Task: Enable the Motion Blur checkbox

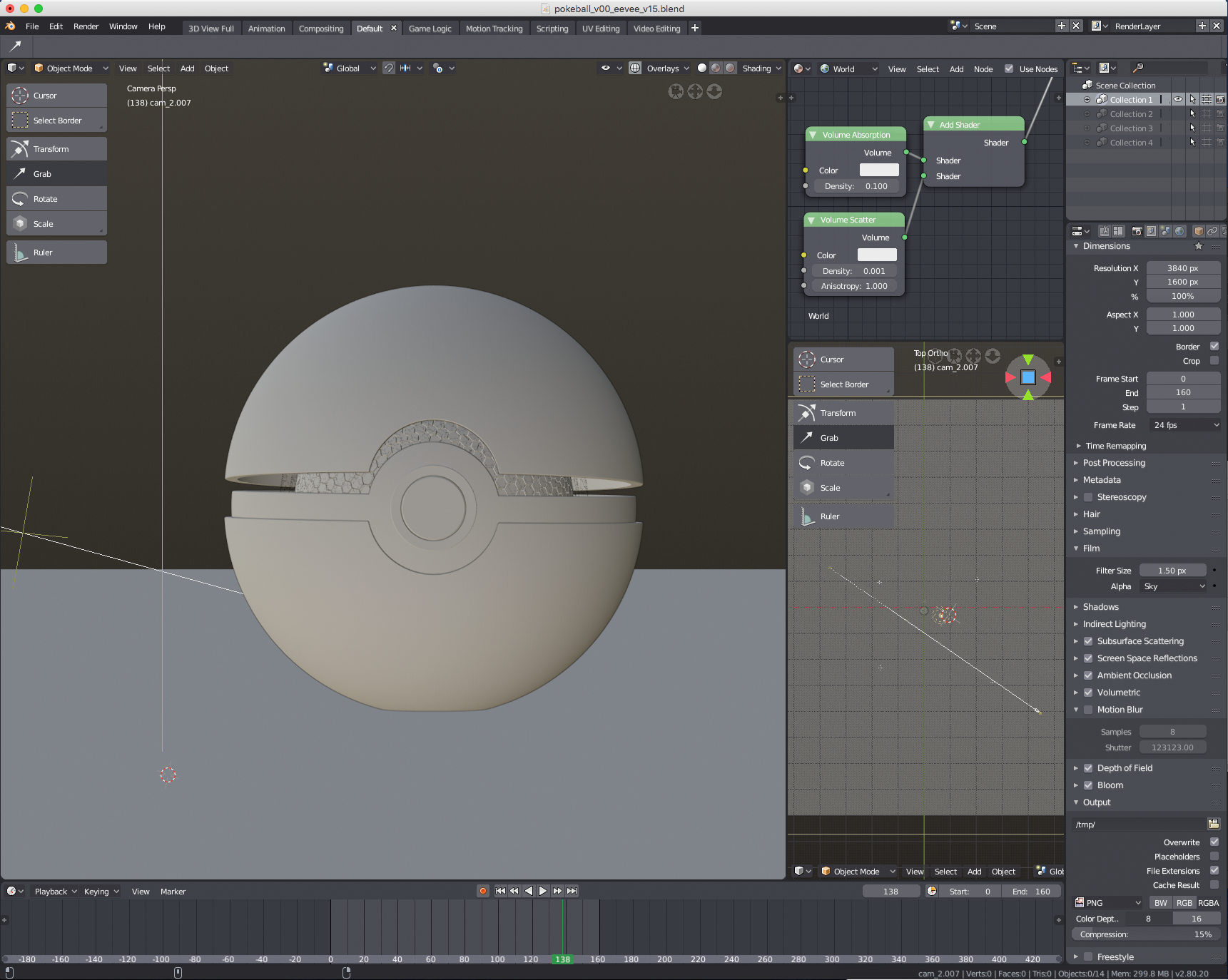Action: click(1088, 710)
